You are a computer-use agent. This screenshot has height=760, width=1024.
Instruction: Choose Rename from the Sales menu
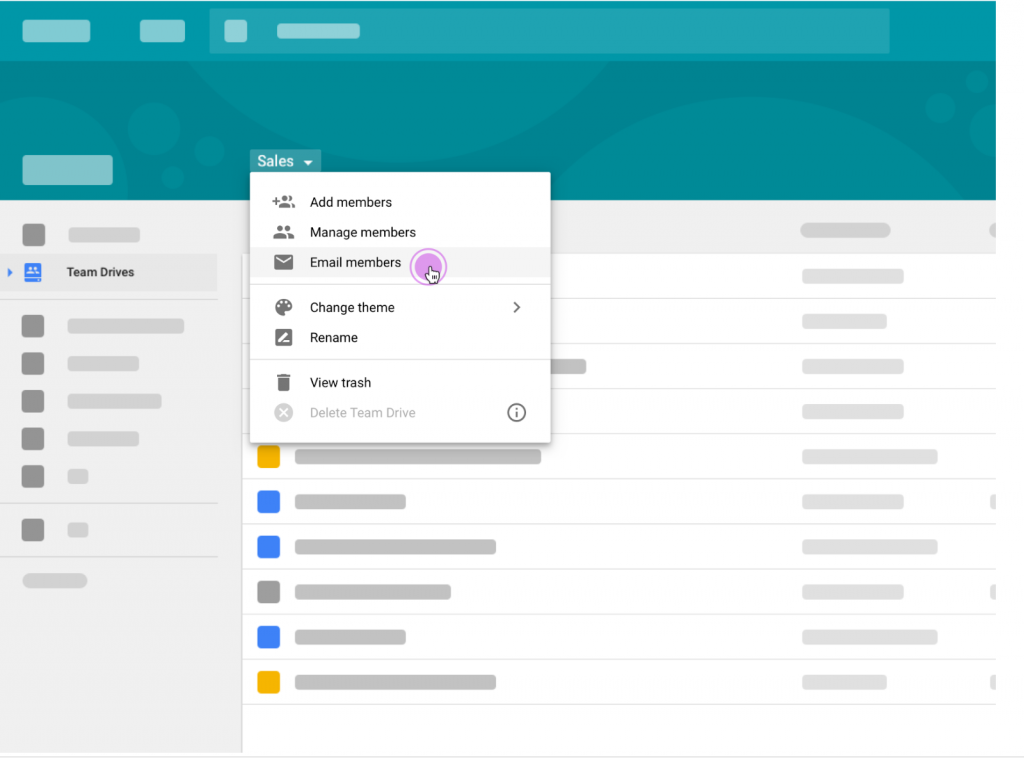[x=333, y=337]
